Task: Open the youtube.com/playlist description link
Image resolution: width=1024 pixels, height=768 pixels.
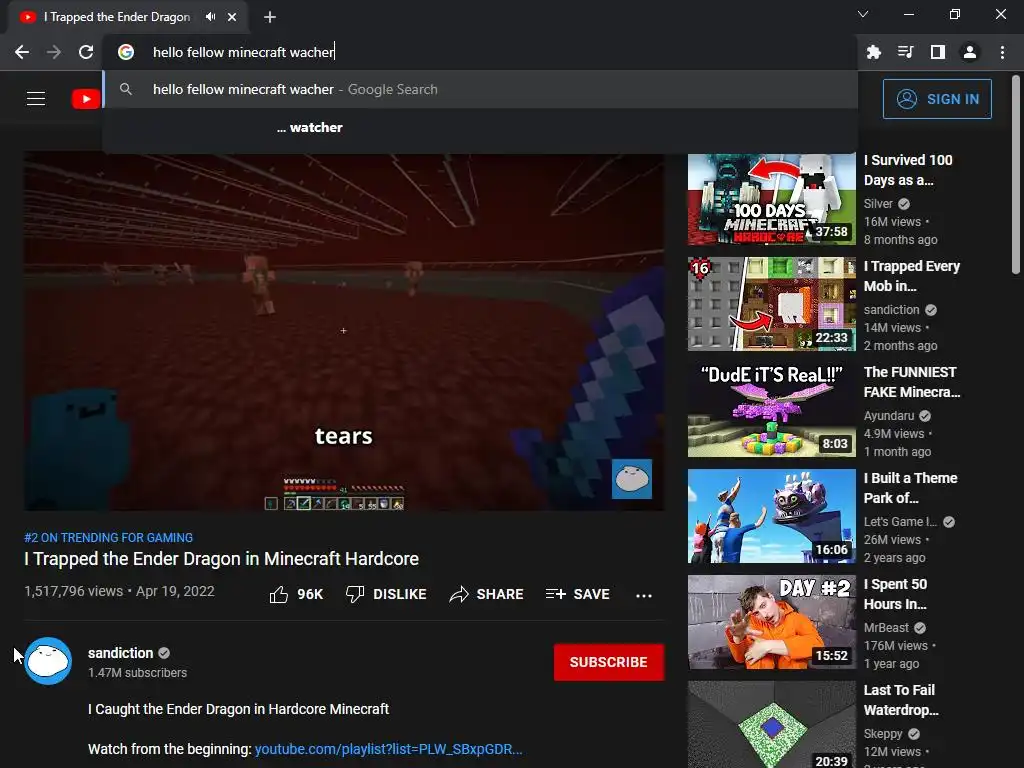Action: tap(389, 749)
